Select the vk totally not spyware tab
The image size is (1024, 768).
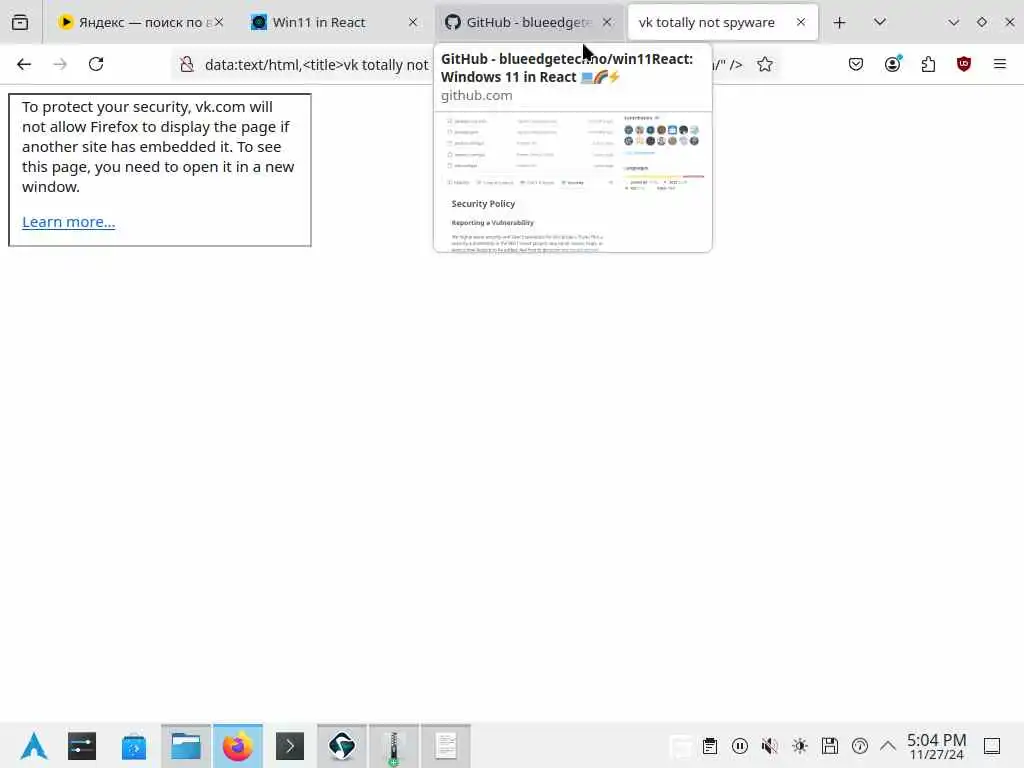tap(722, 22)
